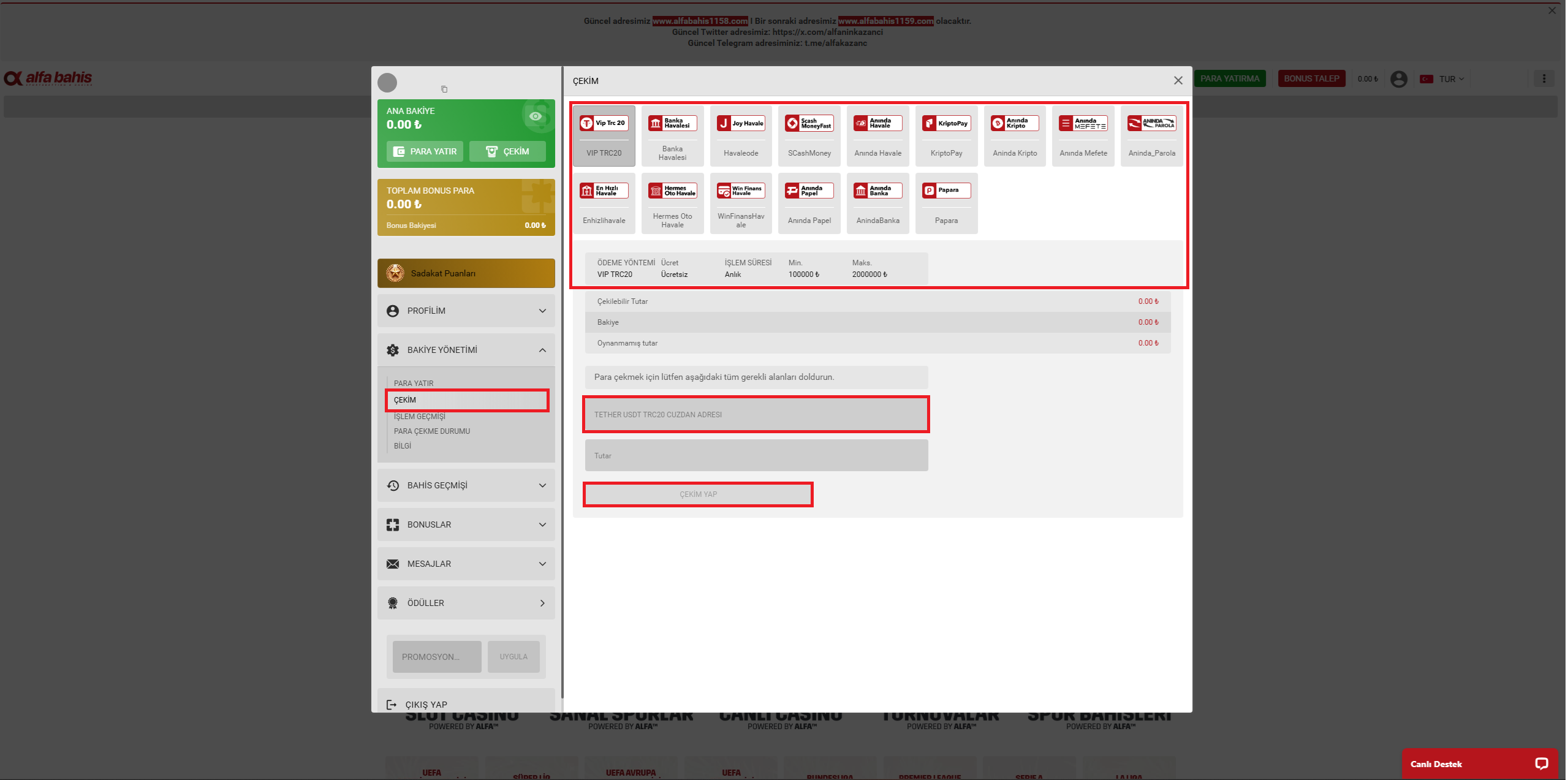Pick the SCashMoney withdrawal method

click(809, 136)
